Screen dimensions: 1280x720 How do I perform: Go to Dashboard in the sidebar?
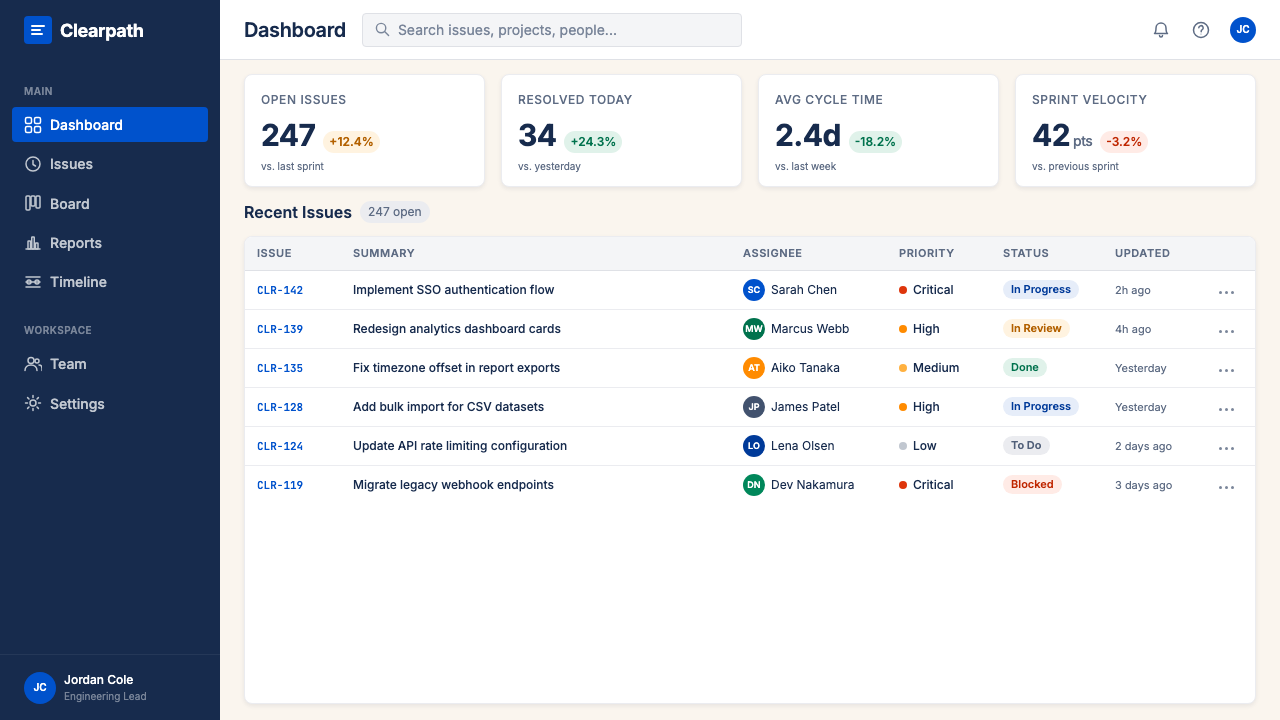110,125
